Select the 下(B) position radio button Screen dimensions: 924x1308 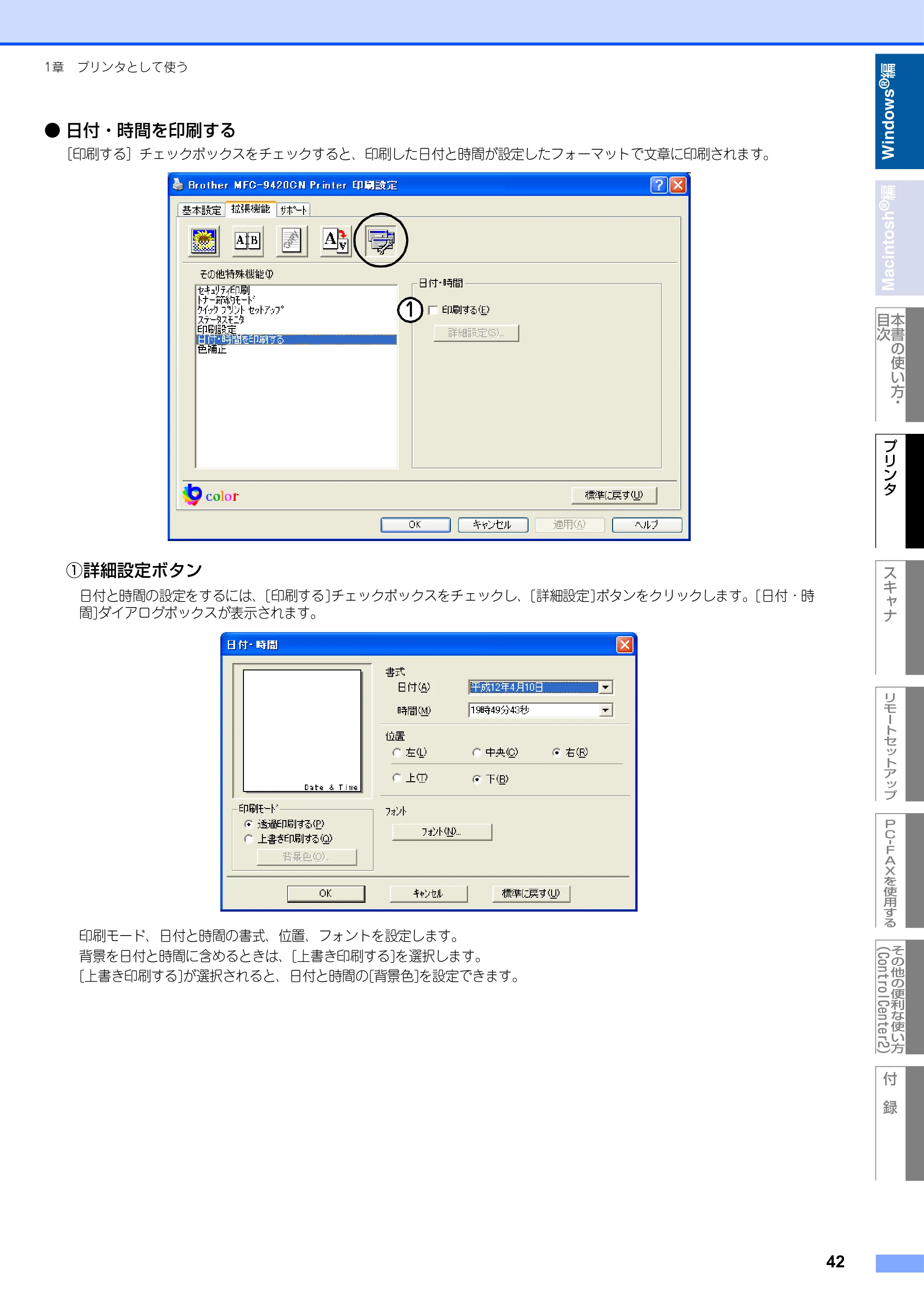point(477,779)
